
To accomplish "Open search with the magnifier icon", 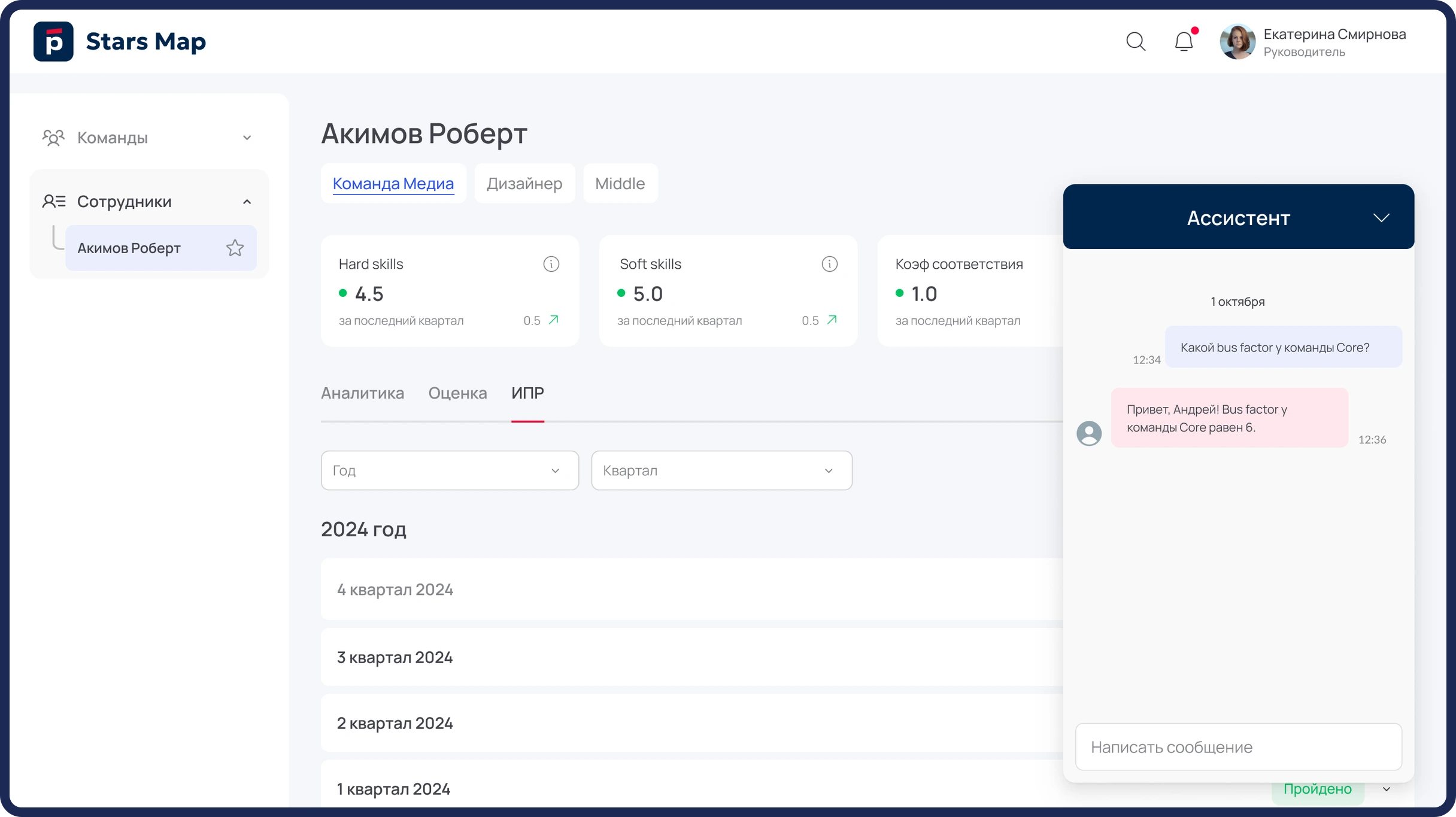I will (x=1136, y=41).
